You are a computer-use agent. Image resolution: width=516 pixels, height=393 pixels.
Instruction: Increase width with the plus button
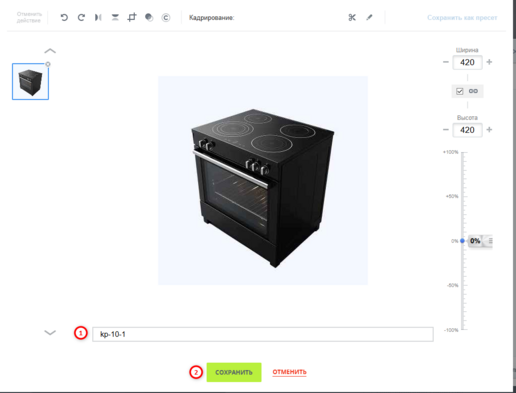(x=489, y=62)
